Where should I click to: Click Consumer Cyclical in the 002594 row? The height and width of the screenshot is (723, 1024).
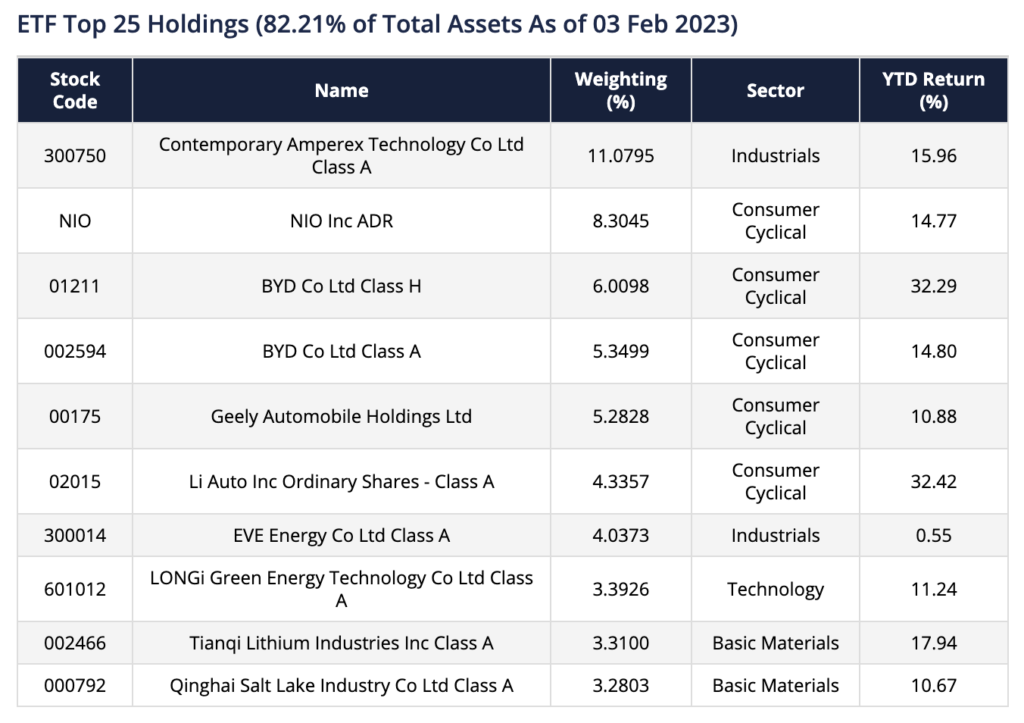pos(775,351)
